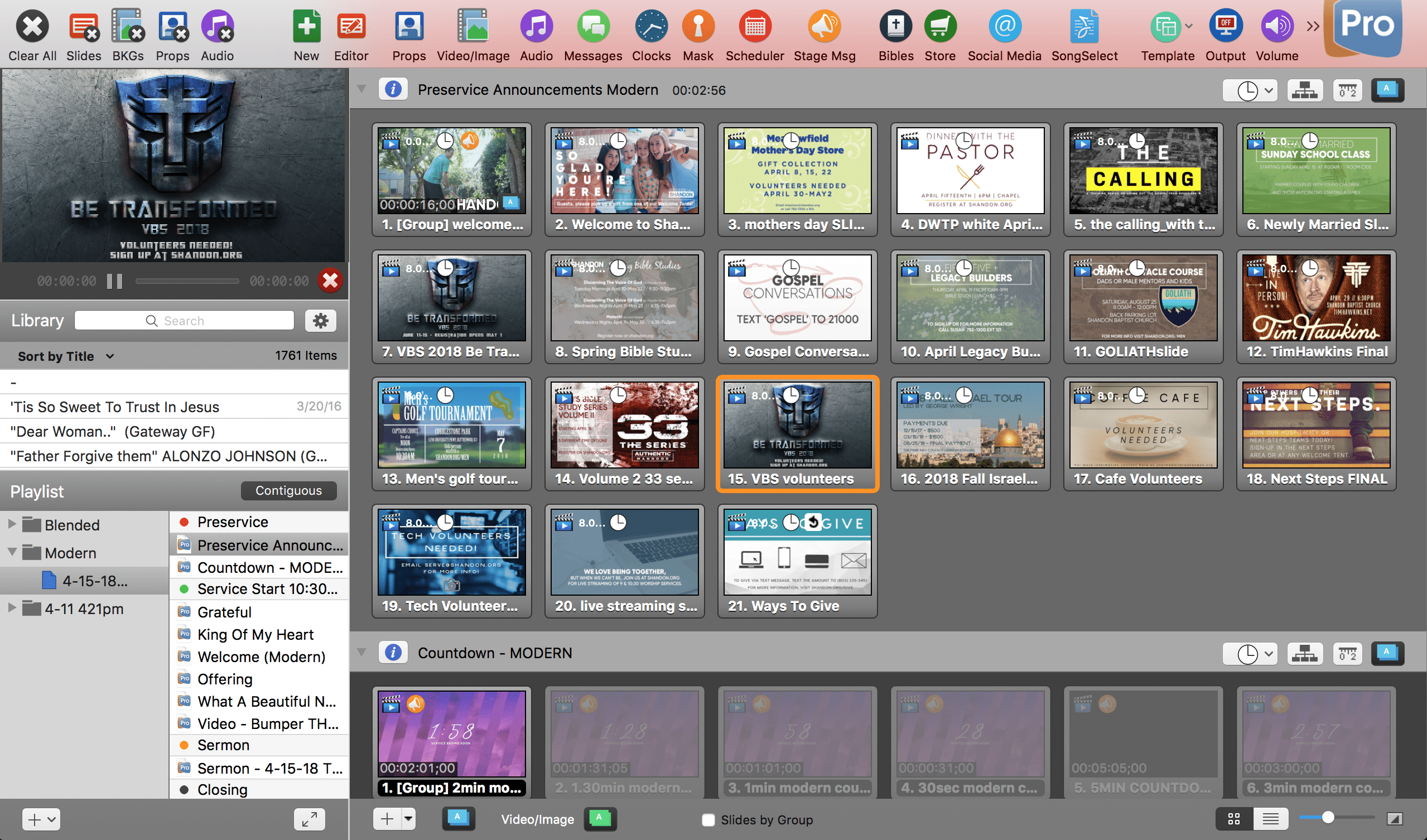Show more toolbar items chevron
This screenshot has height=840, width=1427.
click(x=1313, y=26)
